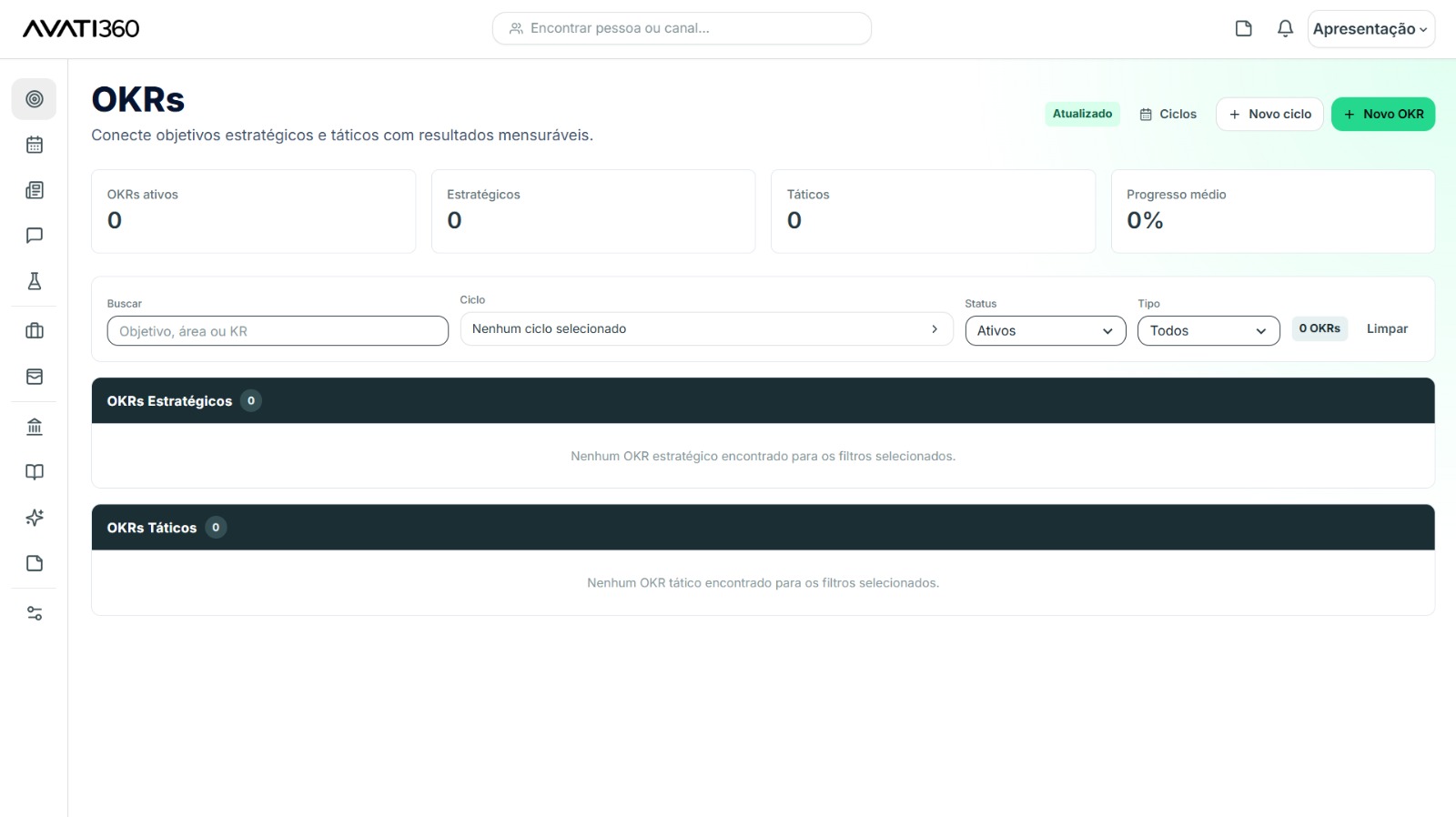Open the sticky note icon in sidebar
The height and width of the screenshot is (817, 1456).
coord(35,563)
